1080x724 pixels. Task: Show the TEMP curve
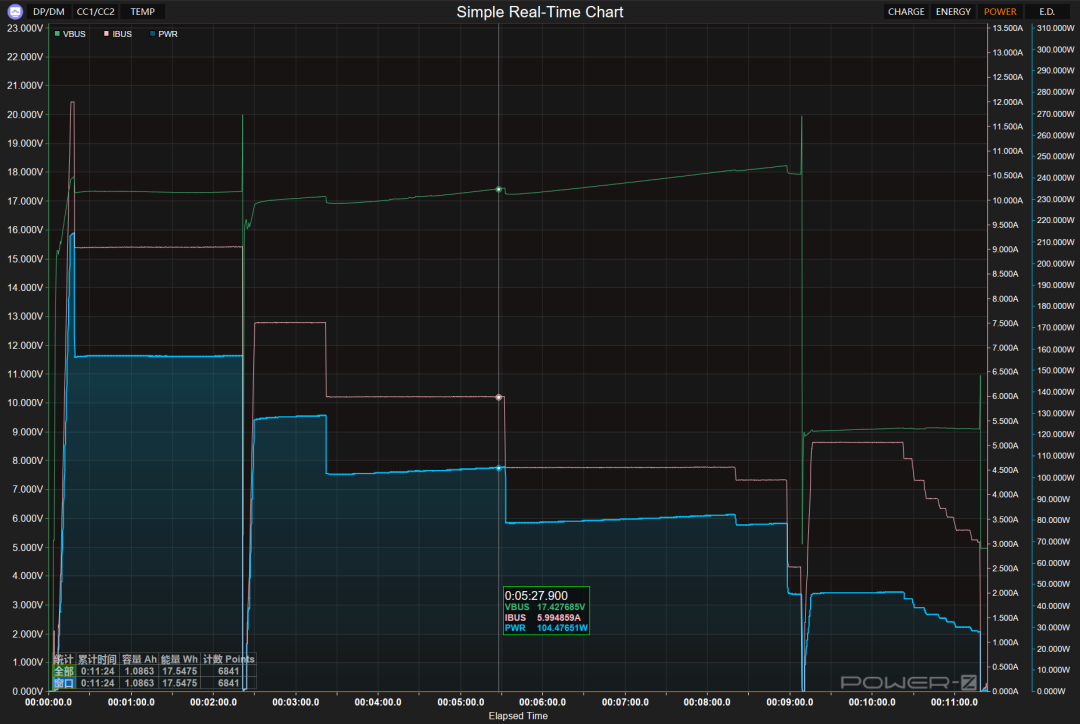143,12
